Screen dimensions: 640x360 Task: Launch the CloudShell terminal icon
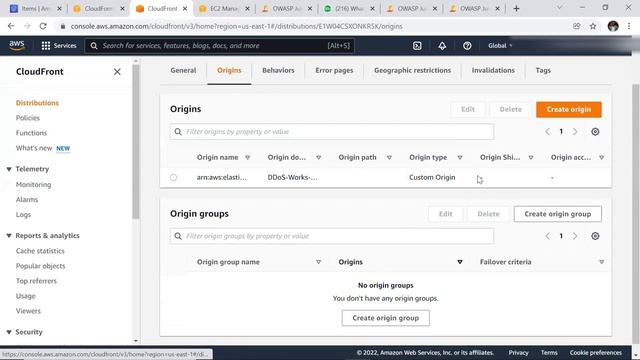pyautogui.click(x=417, y=46)
